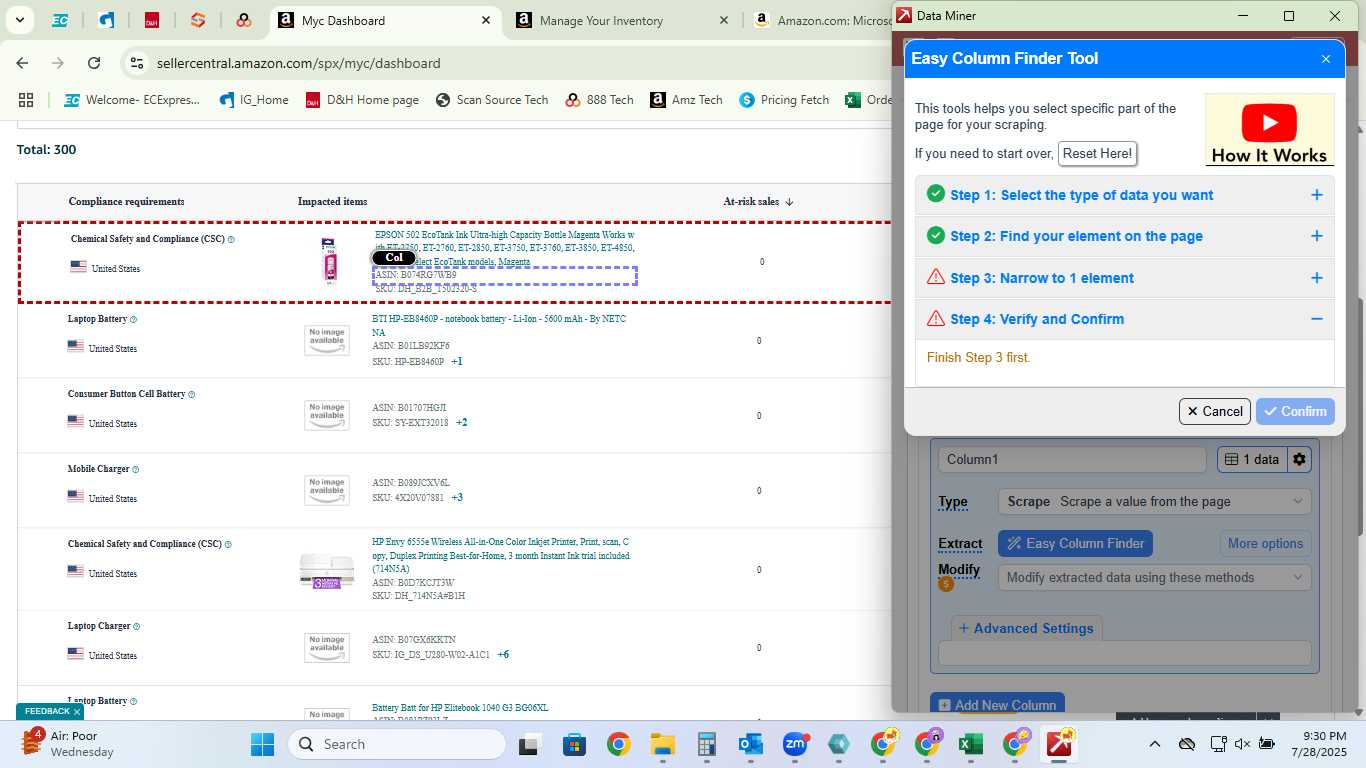Open the D&H pinned browser tab
Image resolution: width=1366 pixels, height=768 pixels.
[x=152, y=20]
